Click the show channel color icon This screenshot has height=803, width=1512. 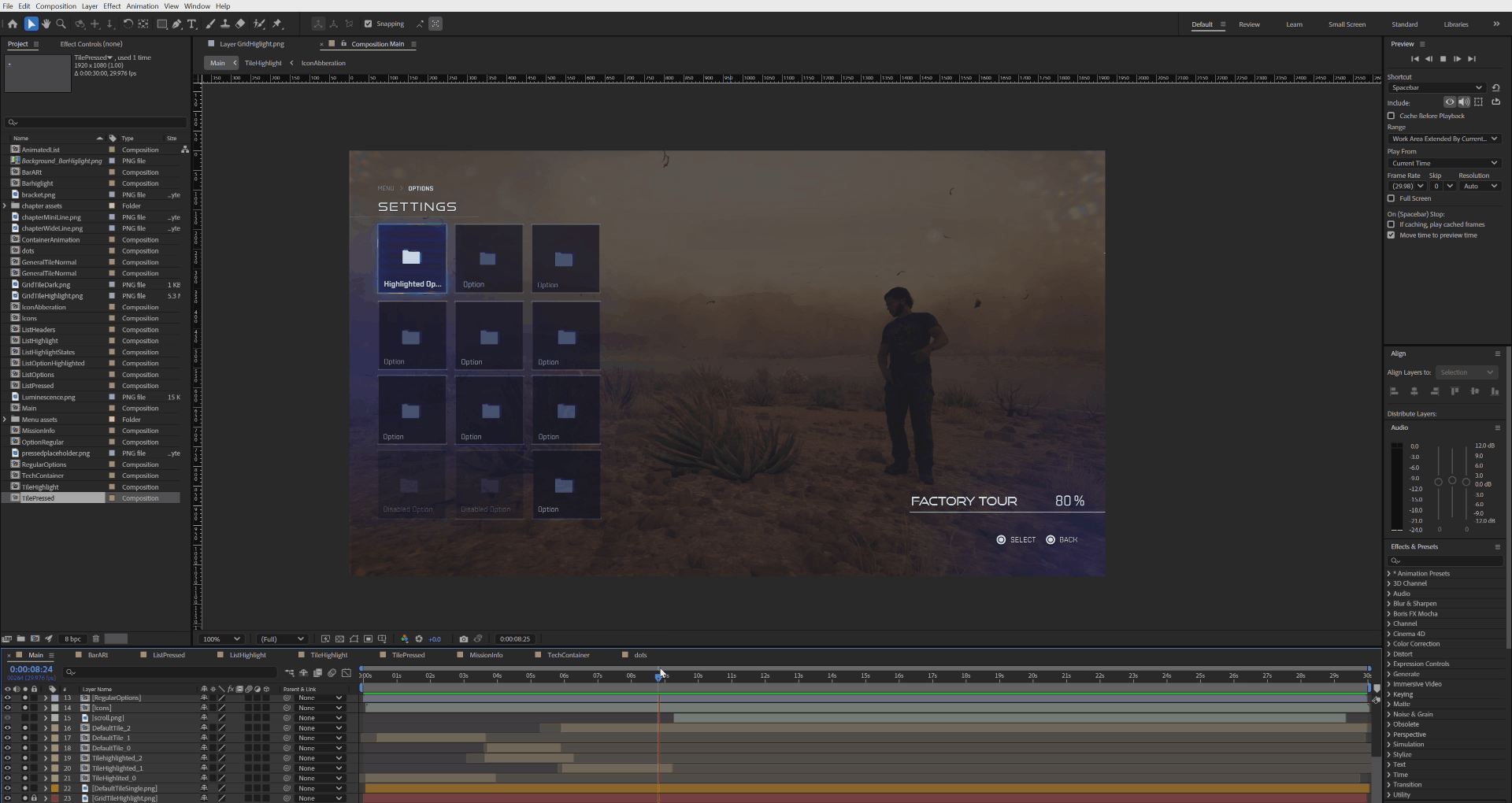click(x=405, y=639)
